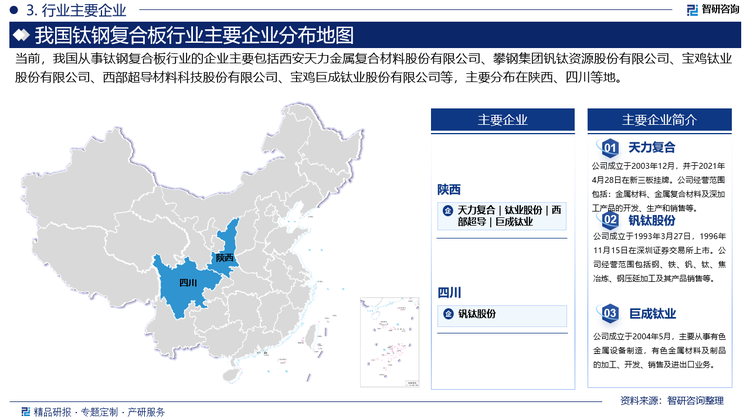Viewport: 750px width, 419px height.
Task: Click the blue bullet before 3. 行业主要企业
Action: (13, 10)
